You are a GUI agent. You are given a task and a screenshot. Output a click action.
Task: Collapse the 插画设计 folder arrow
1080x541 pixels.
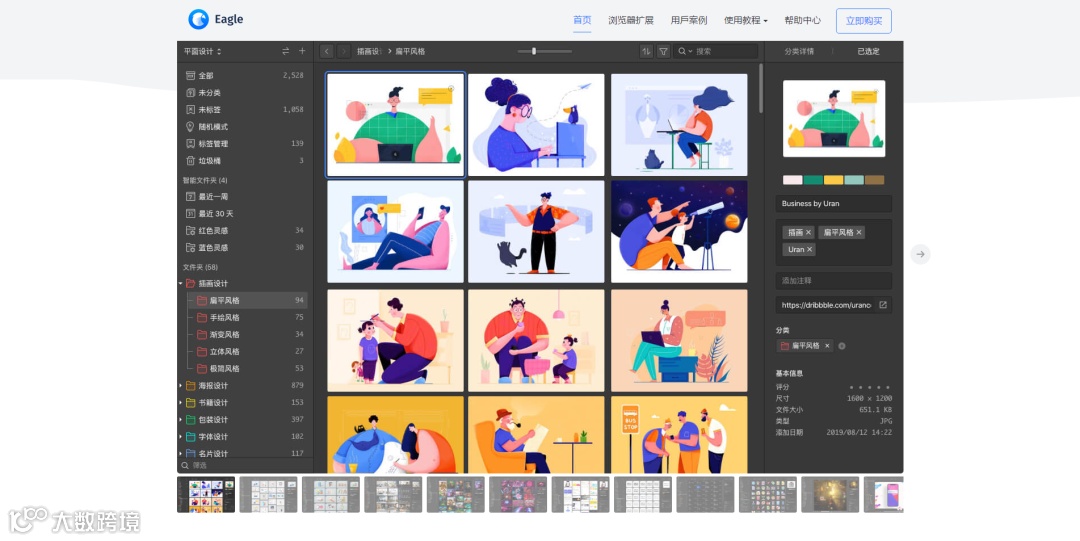coord(181,283)
